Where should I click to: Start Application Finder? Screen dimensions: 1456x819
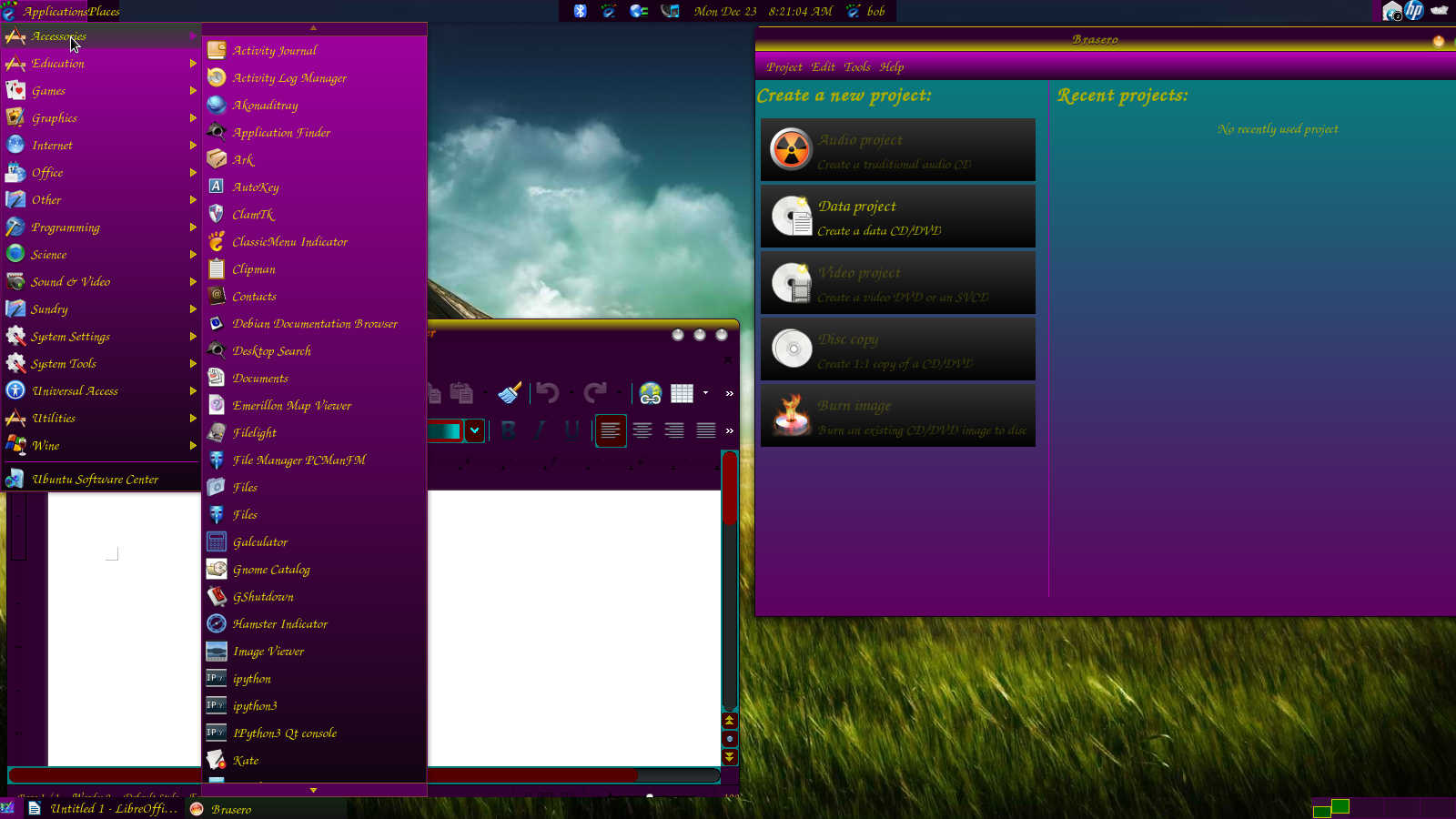tap(314, 132)
